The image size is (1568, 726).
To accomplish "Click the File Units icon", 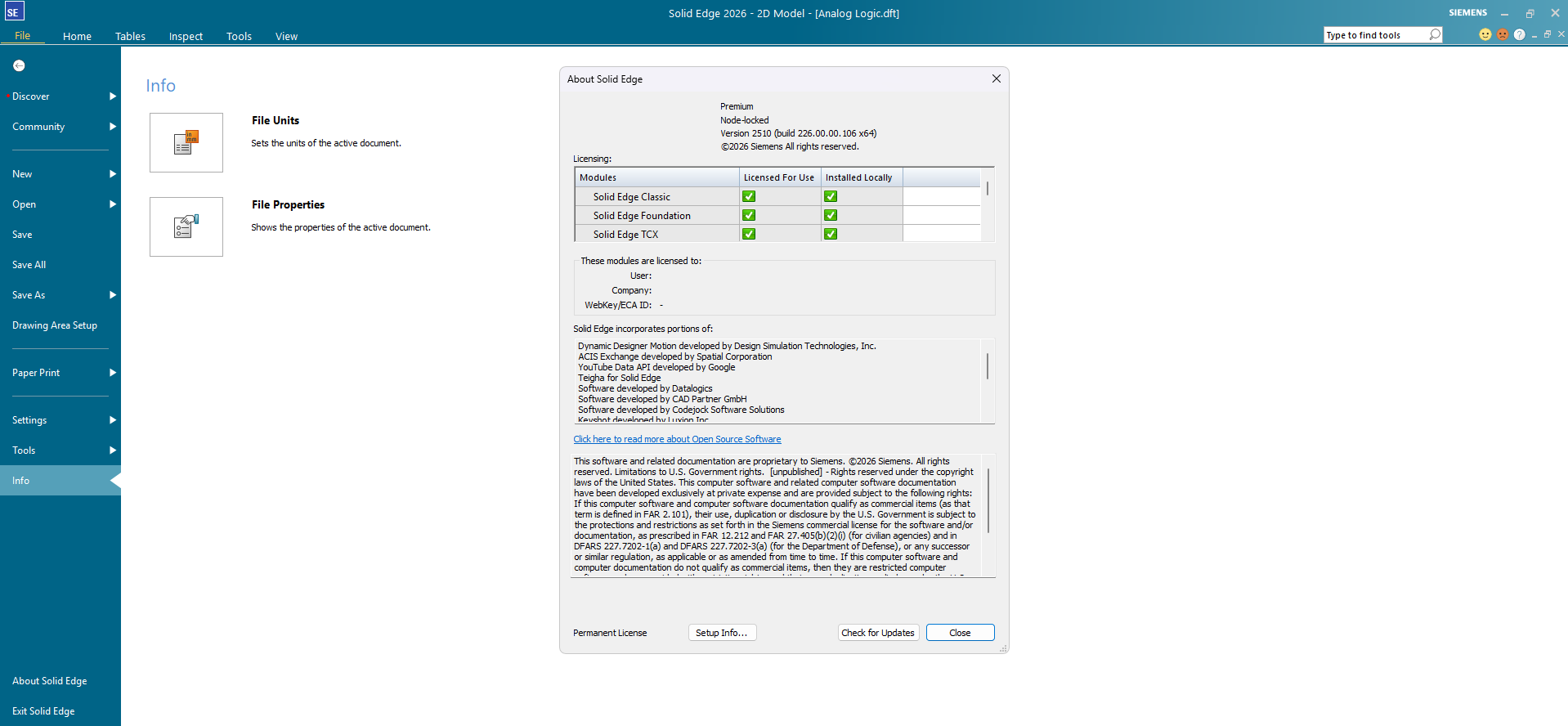I will coord(186,142).
